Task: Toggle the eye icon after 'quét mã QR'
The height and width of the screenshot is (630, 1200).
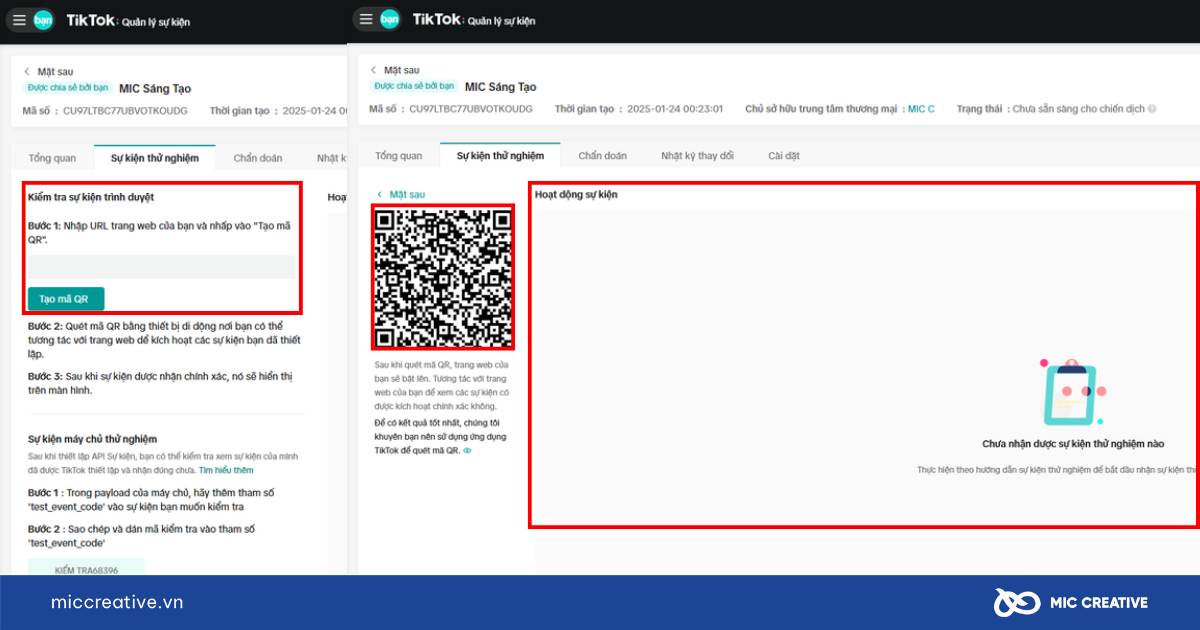Action: coord(467,451)
